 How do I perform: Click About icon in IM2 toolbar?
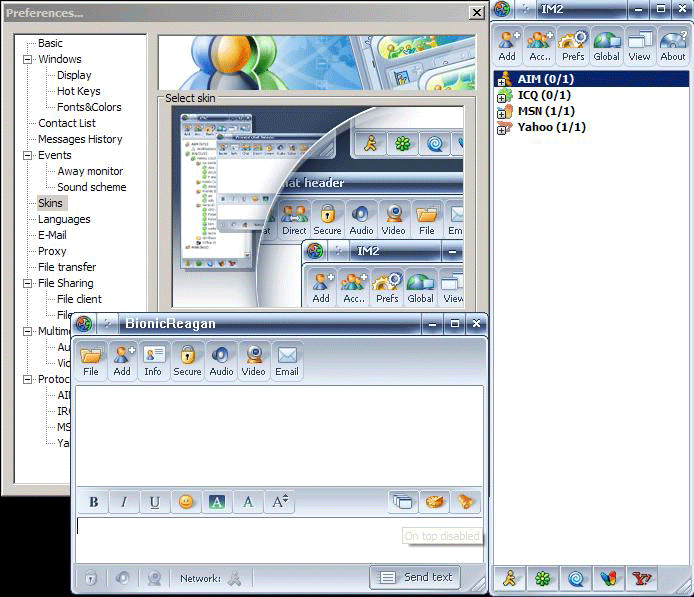pos(673,46)
